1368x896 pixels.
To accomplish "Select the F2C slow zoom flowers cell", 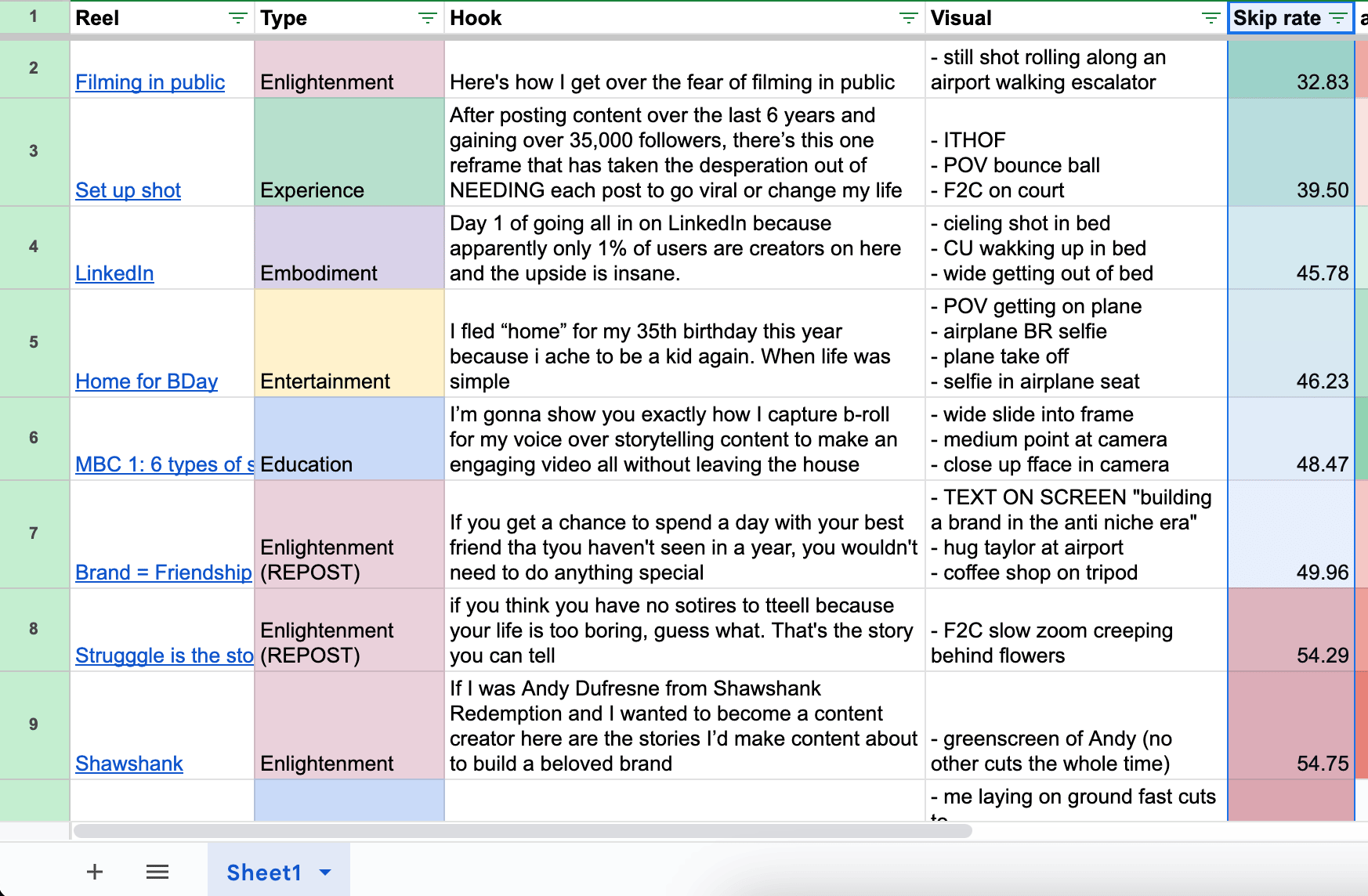I will (1077, 630).
